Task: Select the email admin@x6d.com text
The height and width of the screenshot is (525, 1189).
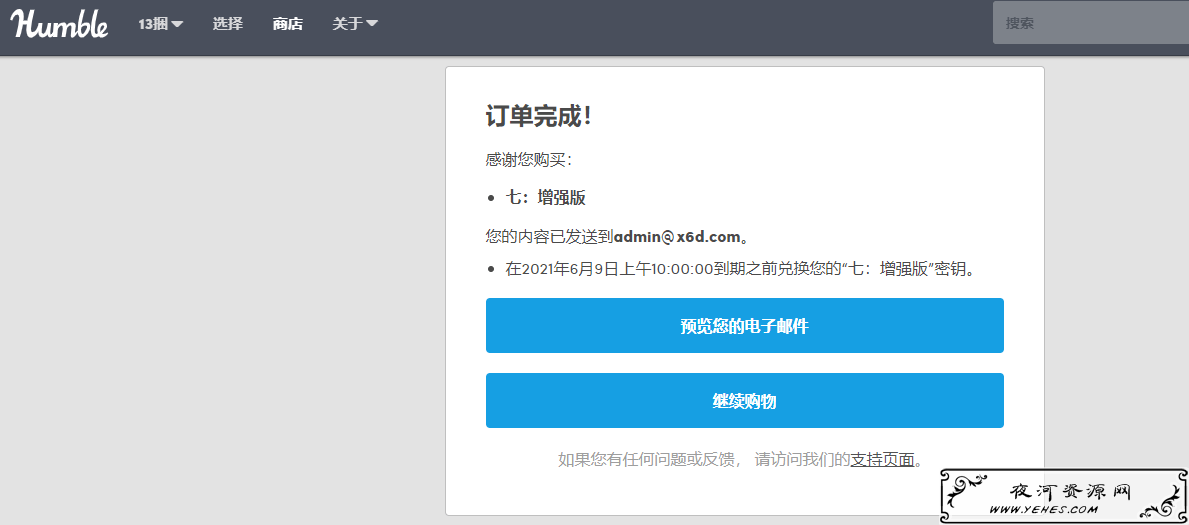Action: [676, 237]
